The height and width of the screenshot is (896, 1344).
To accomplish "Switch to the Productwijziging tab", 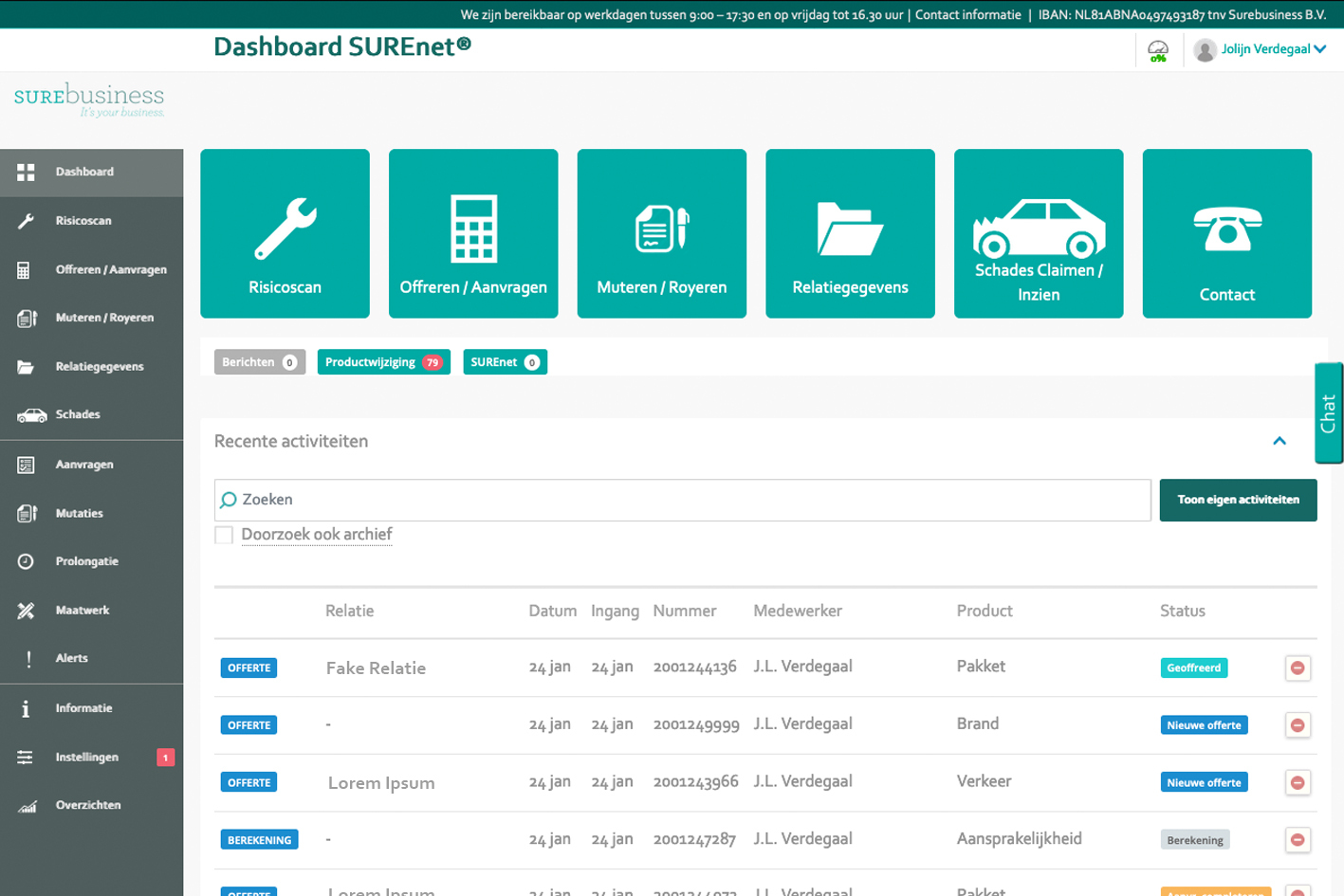I will (383, 362).
